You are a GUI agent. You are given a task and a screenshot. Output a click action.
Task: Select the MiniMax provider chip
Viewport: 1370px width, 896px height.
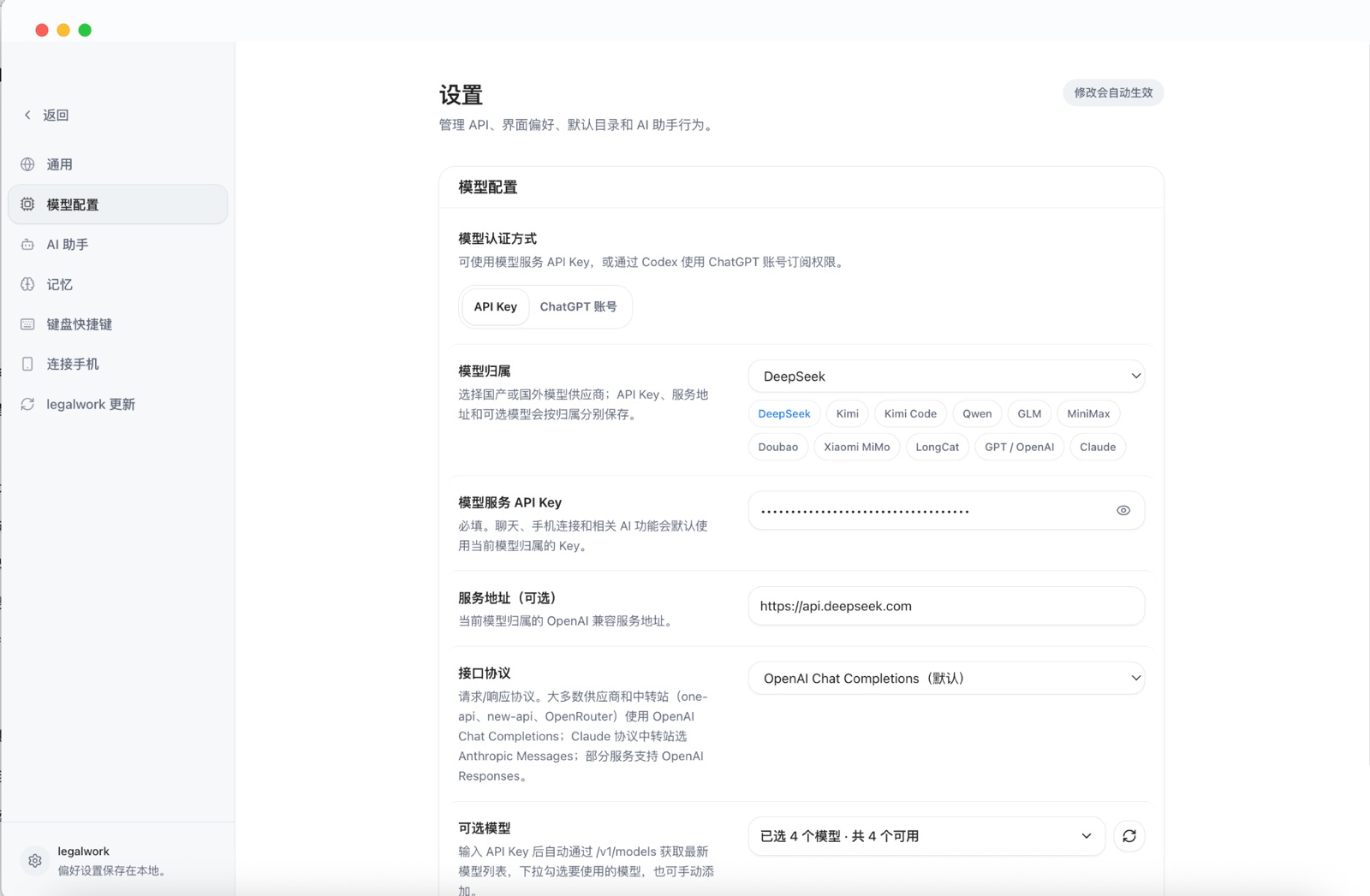[x=1088, y=413]
